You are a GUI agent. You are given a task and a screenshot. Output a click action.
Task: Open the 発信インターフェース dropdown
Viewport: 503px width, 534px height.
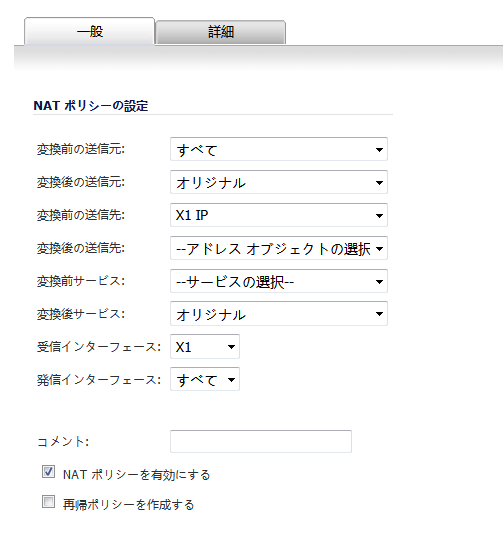coord(205,379)
